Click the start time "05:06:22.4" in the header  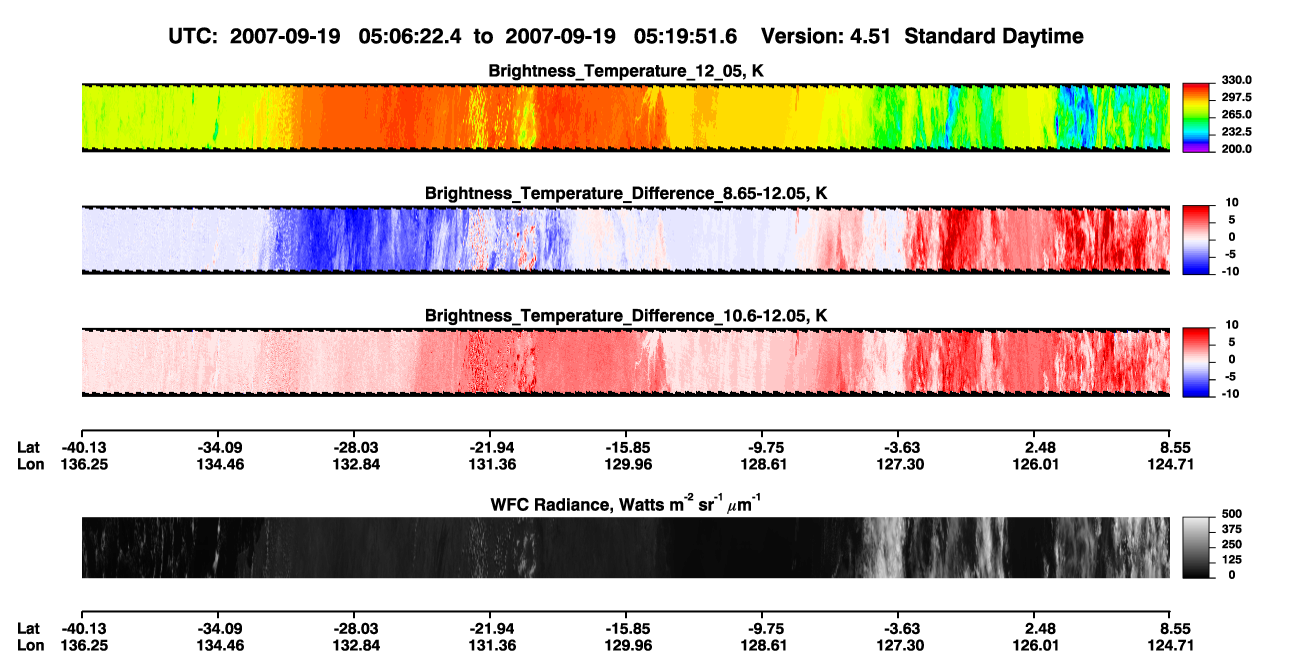click(410, 36)
